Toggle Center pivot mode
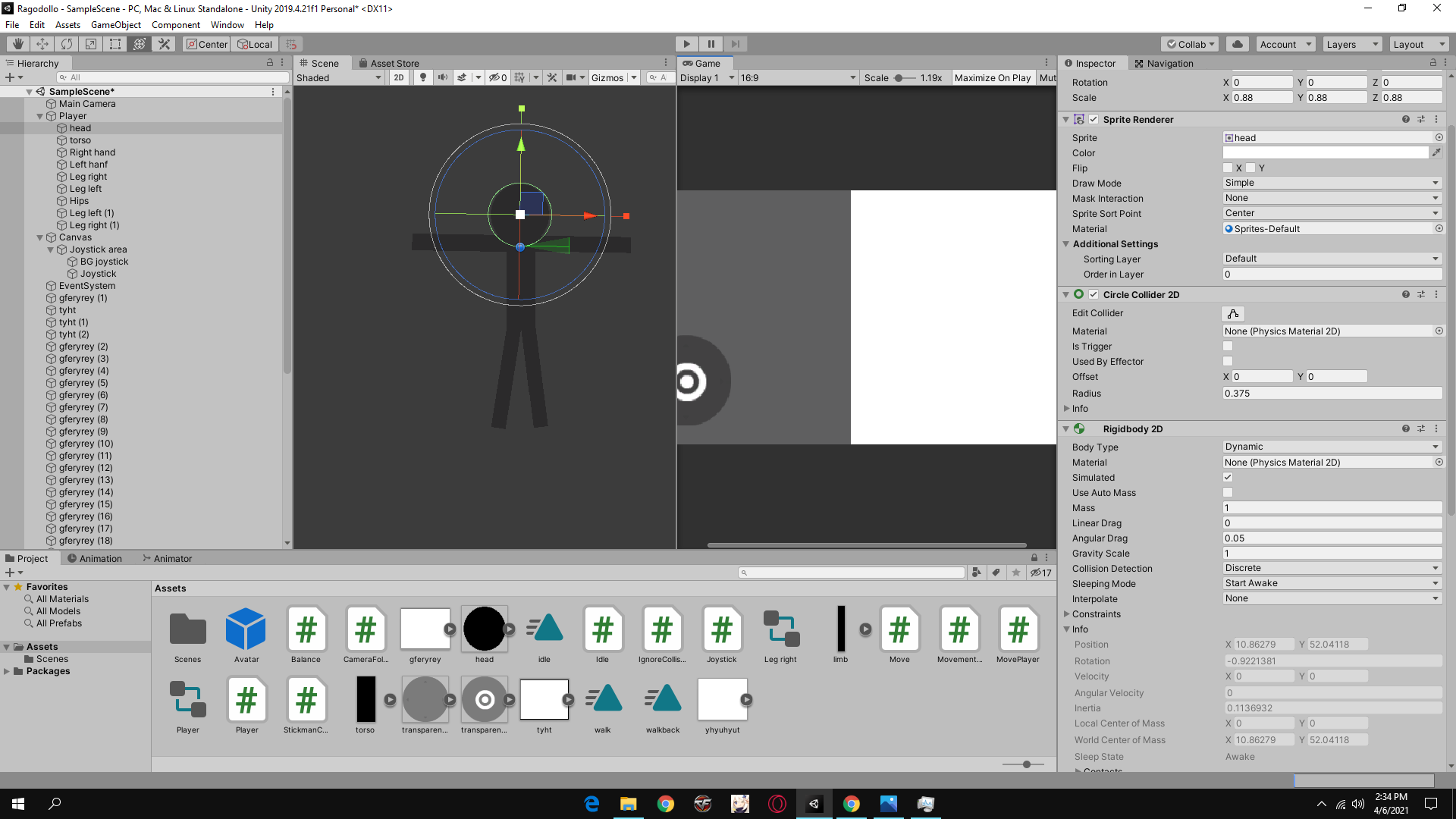 (x=207, y=44)
